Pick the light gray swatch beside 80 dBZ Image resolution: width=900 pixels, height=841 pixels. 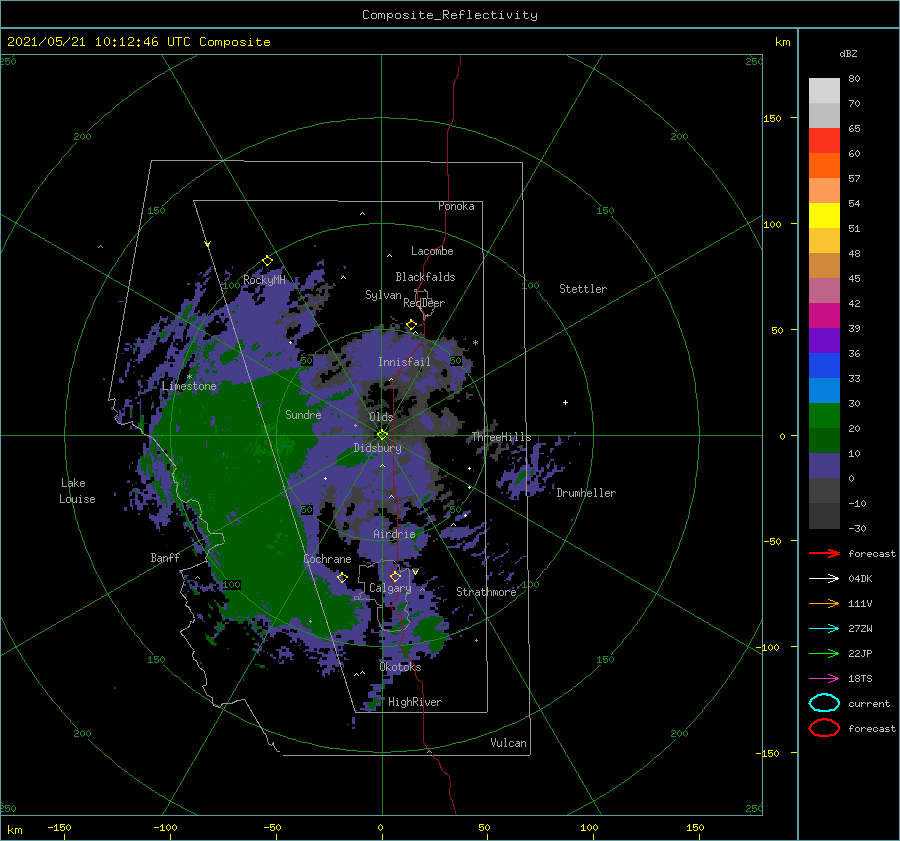click(x=824, y=90)
